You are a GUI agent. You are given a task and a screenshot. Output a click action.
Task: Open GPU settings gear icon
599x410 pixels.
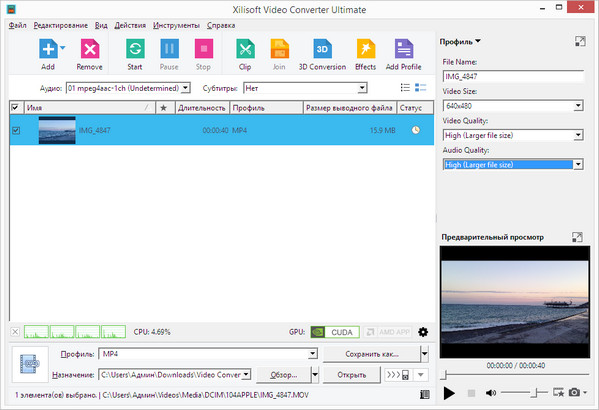pos(423,332)
